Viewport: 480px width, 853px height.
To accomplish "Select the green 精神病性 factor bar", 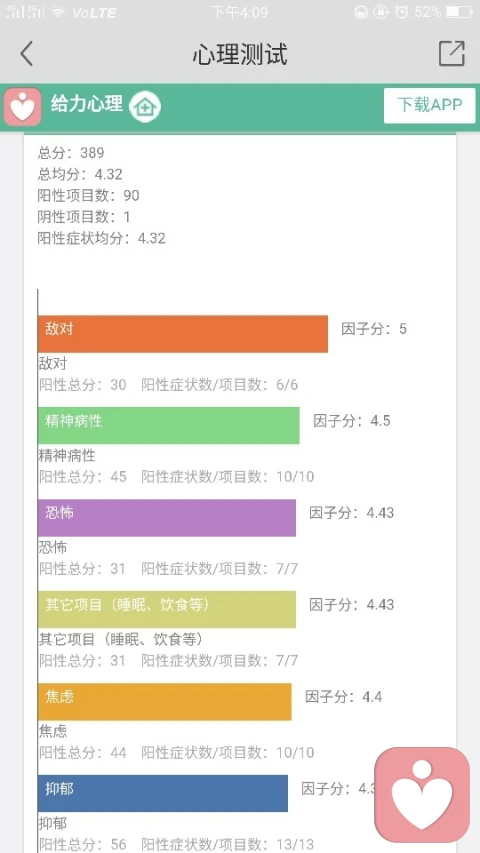I will pos(169,425).
